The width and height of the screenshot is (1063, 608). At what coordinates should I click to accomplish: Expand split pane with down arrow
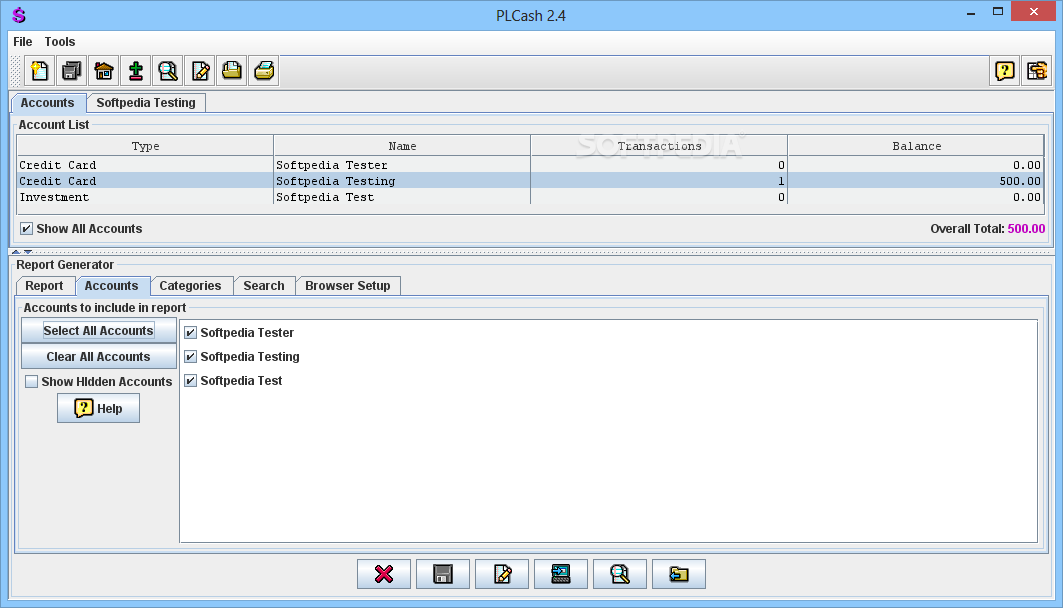tap(28, 251)
